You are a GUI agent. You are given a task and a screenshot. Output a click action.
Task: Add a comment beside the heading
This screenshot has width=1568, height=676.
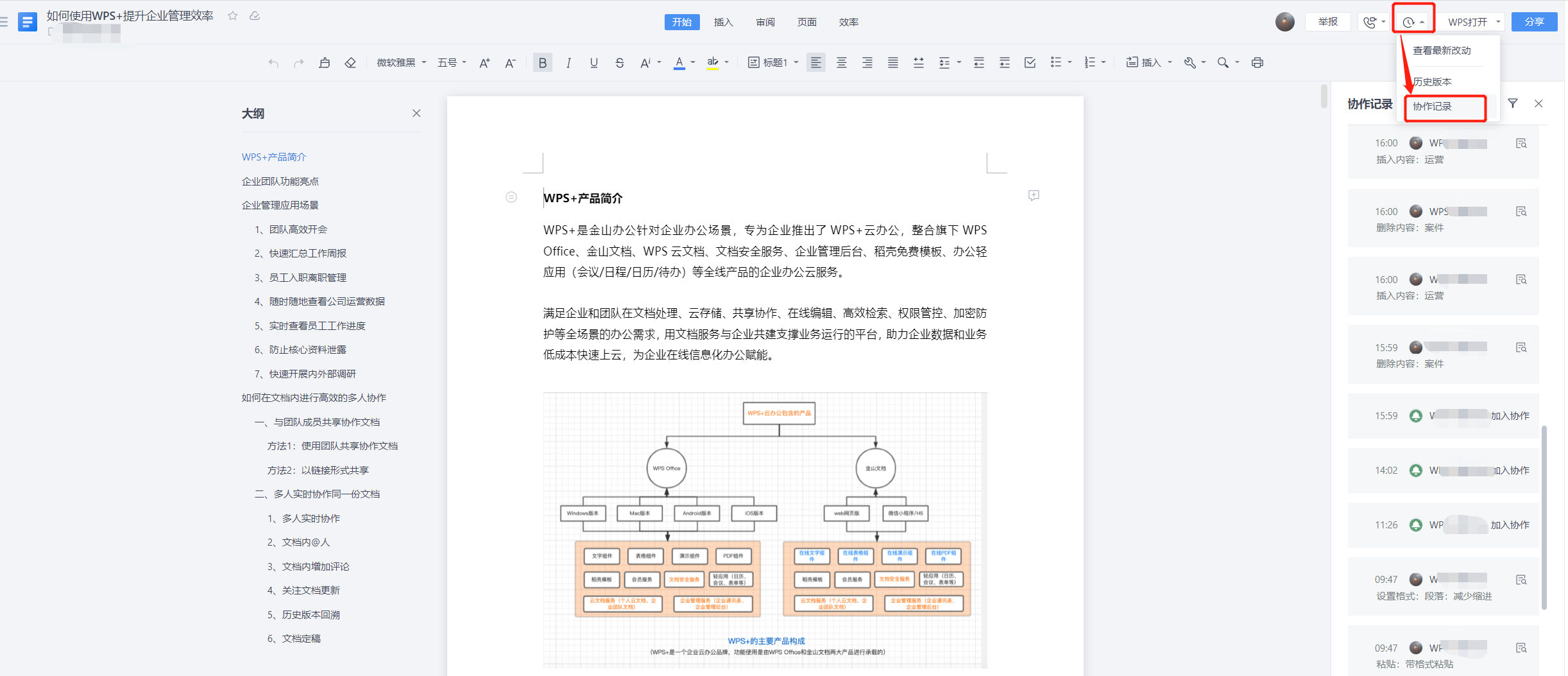pos(1034,195)
